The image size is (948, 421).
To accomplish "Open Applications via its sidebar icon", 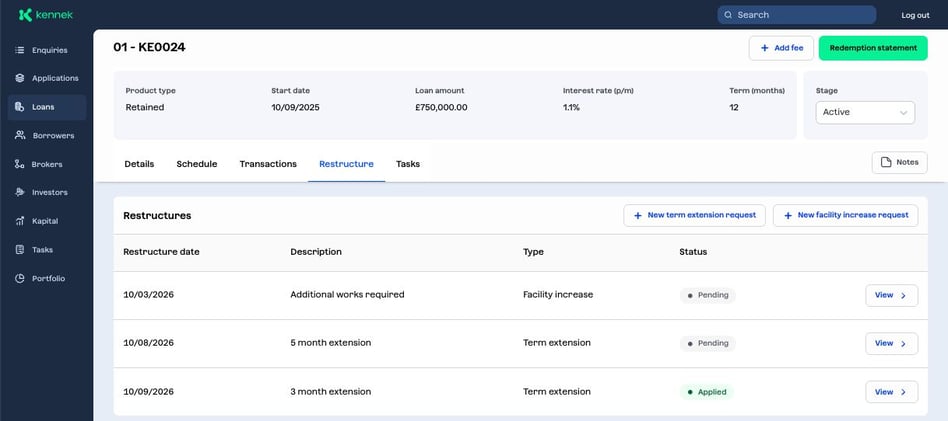I will coord(20,78).
